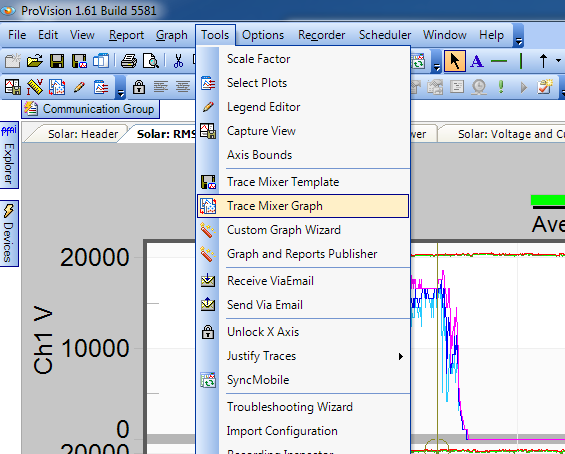Open the Window menu
The height and width of the screenshot is (454, 565).
(445, 35)
